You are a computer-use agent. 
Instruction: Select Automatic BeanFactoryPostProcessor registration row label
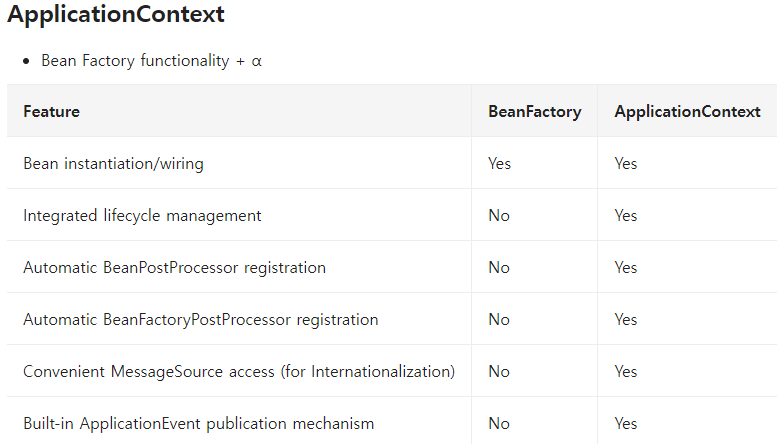tap(200, 320)
